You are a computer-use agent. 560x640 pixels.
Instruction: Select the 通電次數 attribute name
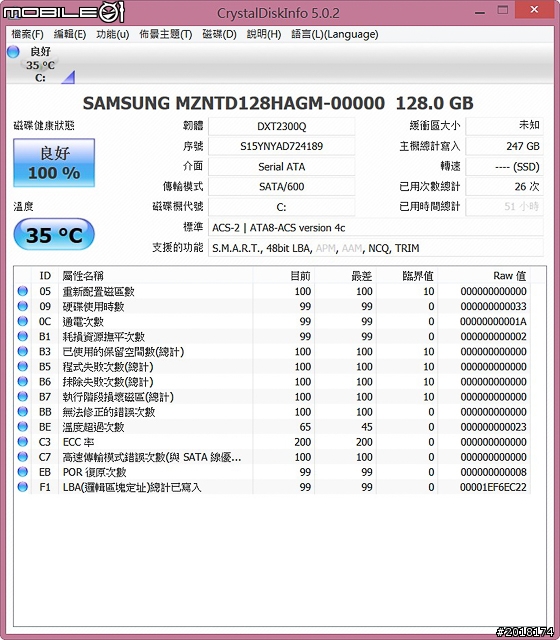[x=83, y=322]
